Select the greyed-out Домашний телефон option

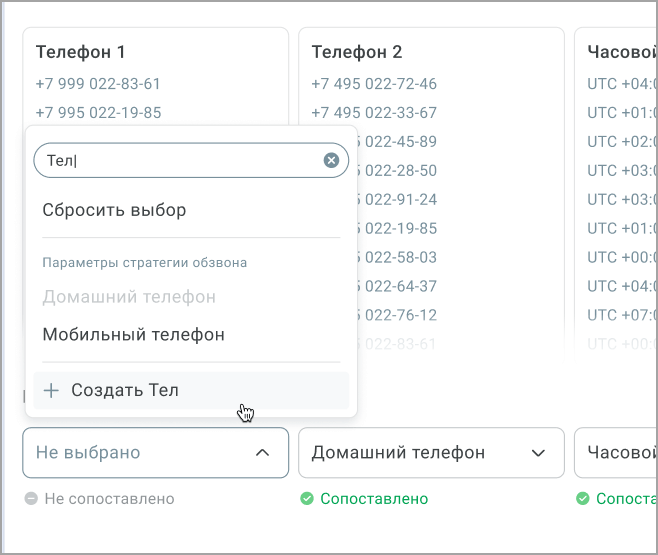pyautogui.click(x=129, y=297)
